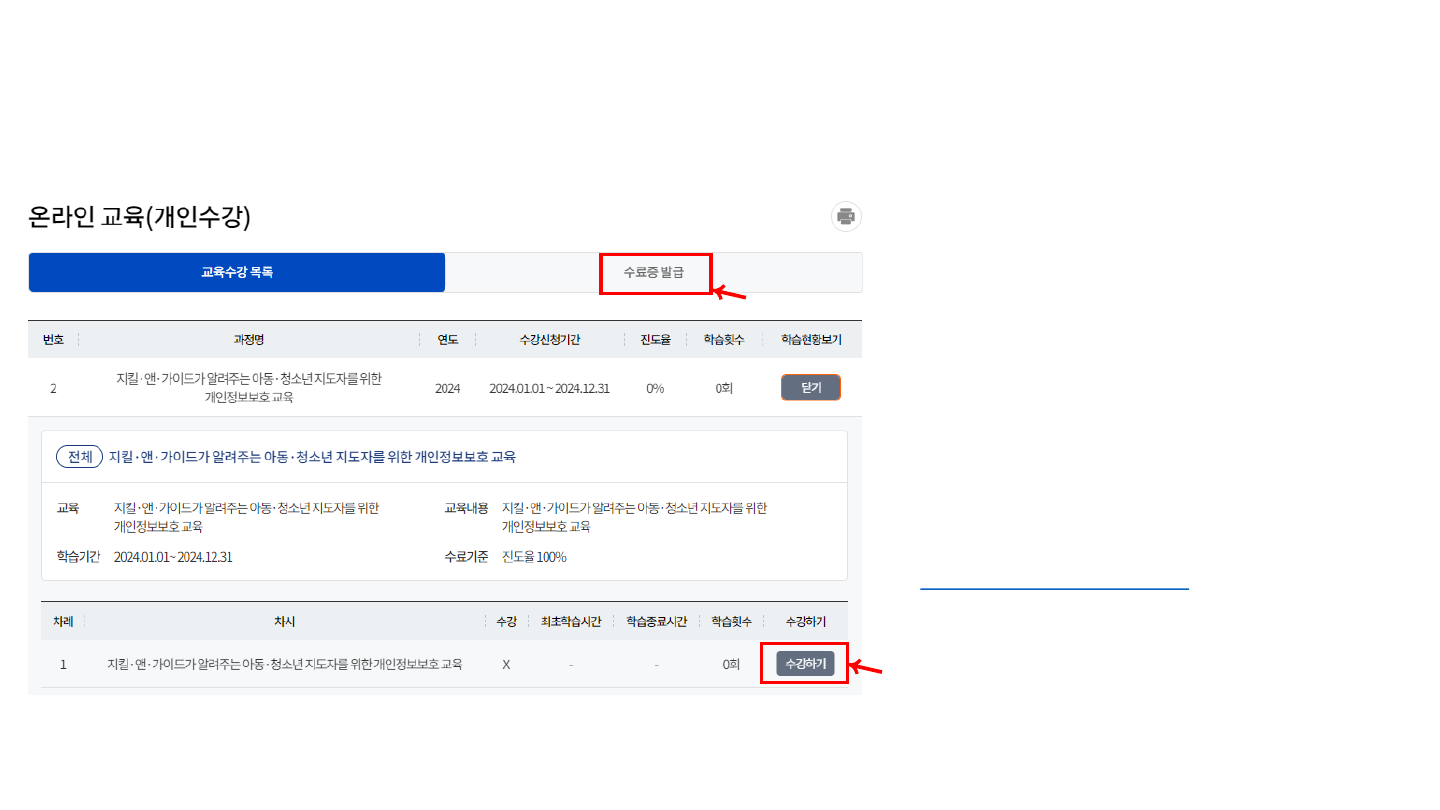
Task: Click the 0회 learning count in row 2
Action: [x=724, y=387]
